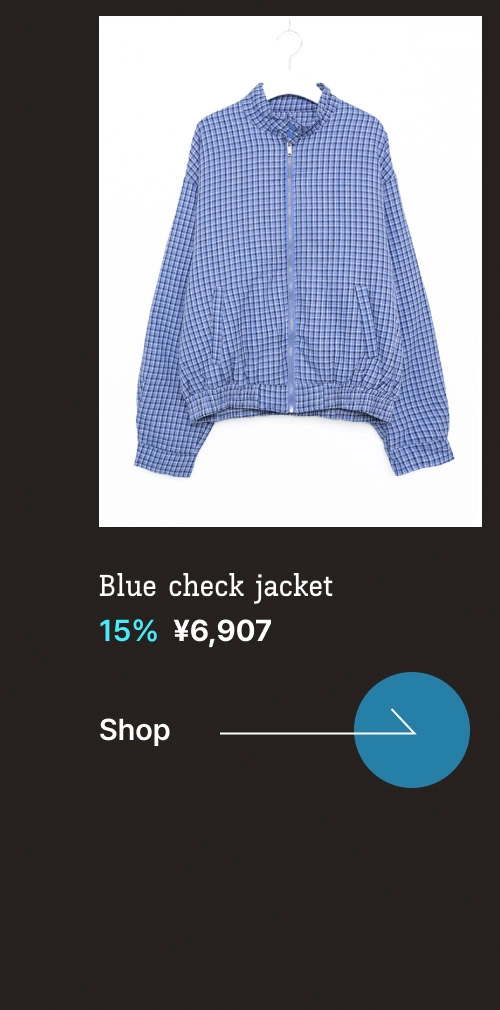Image resolution: width=500 pixels, height=1010 pixels.
Task: Click the percent sign in the discount
Action: [x=145, y=631]
